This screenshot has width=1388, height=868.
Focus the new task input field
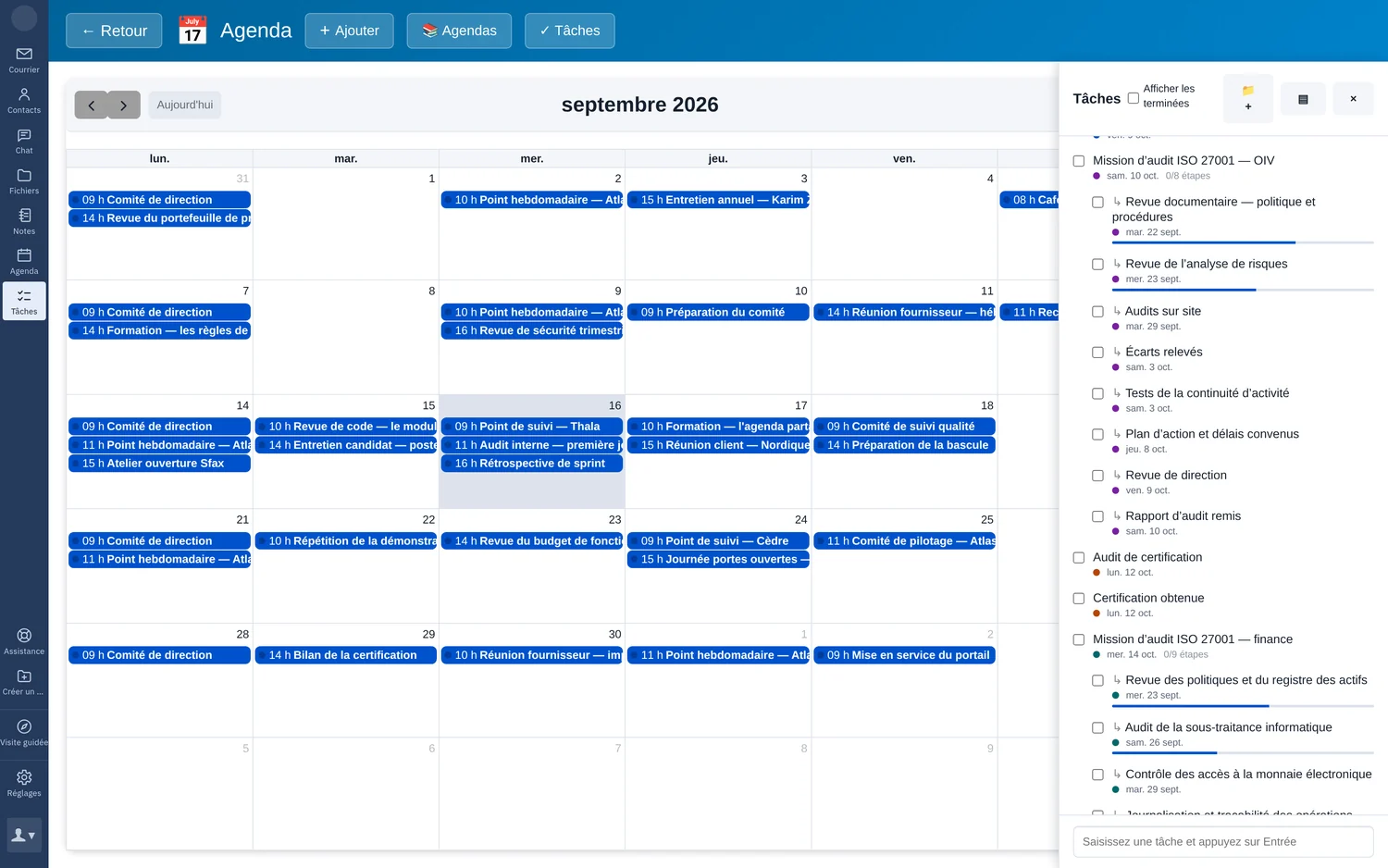[1223, 842]
